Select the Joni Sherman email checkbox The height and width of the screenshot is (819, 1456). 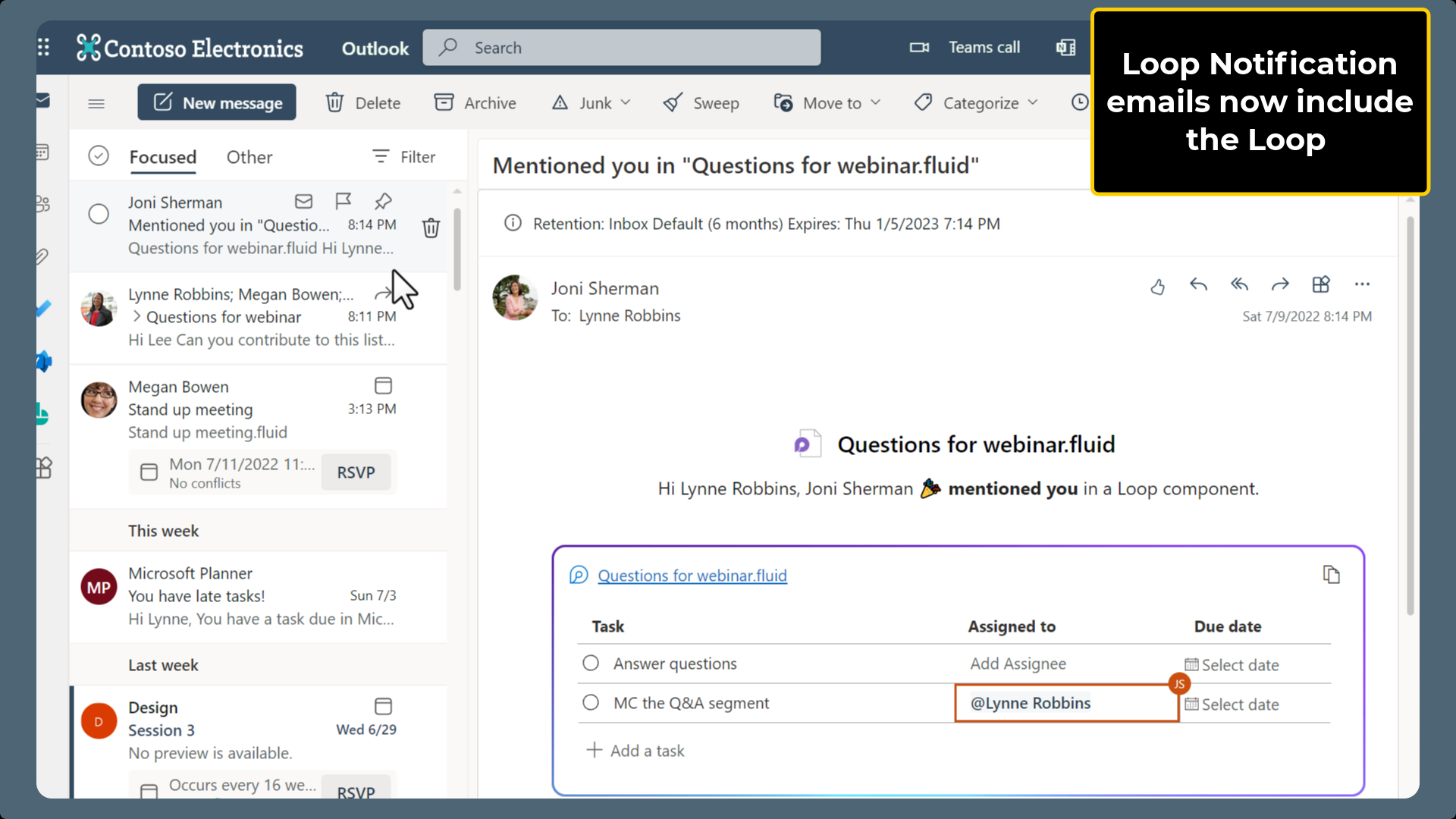99,214
